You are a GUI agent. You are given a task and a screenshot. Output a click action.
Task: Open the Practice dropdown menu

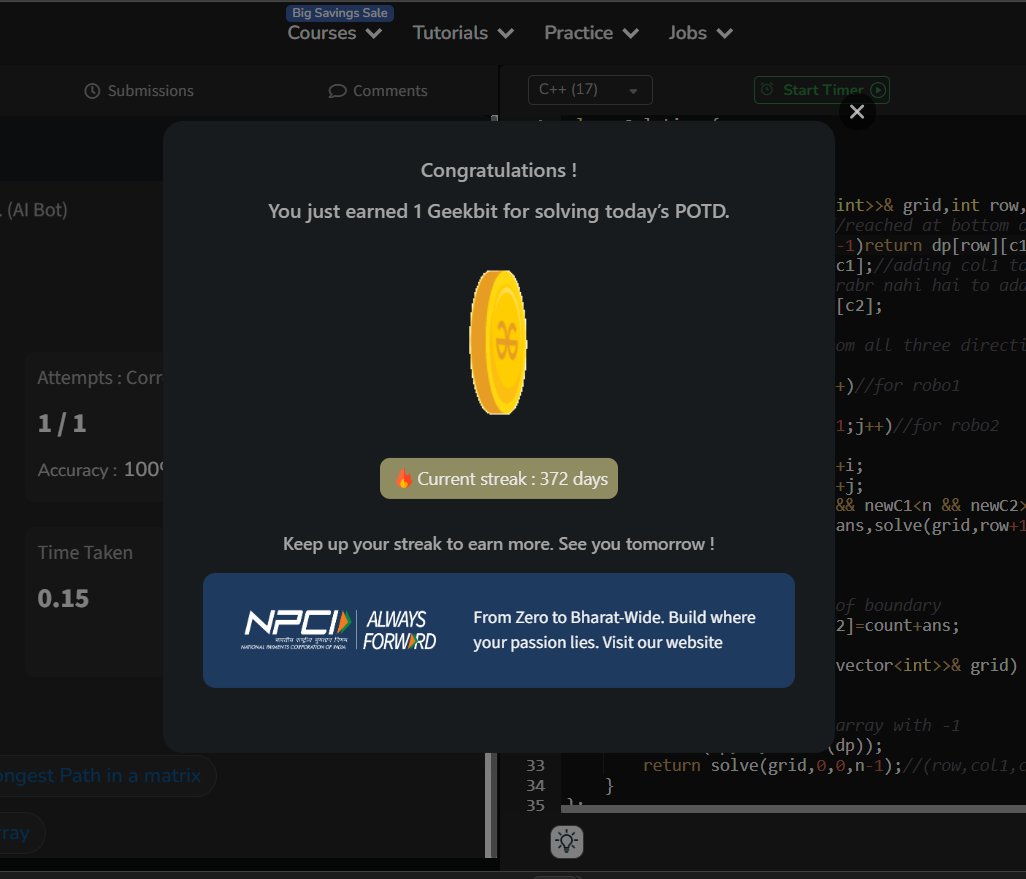592,33
